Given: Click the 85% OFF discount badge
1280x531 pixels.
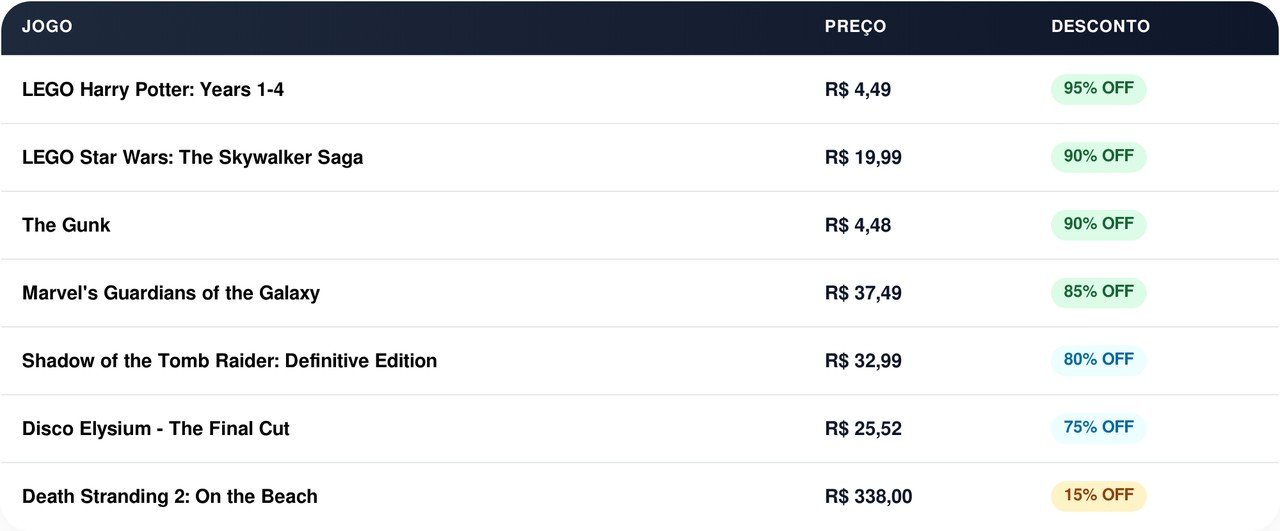Looking at the screenshot, I should (x=1098, y=292).
